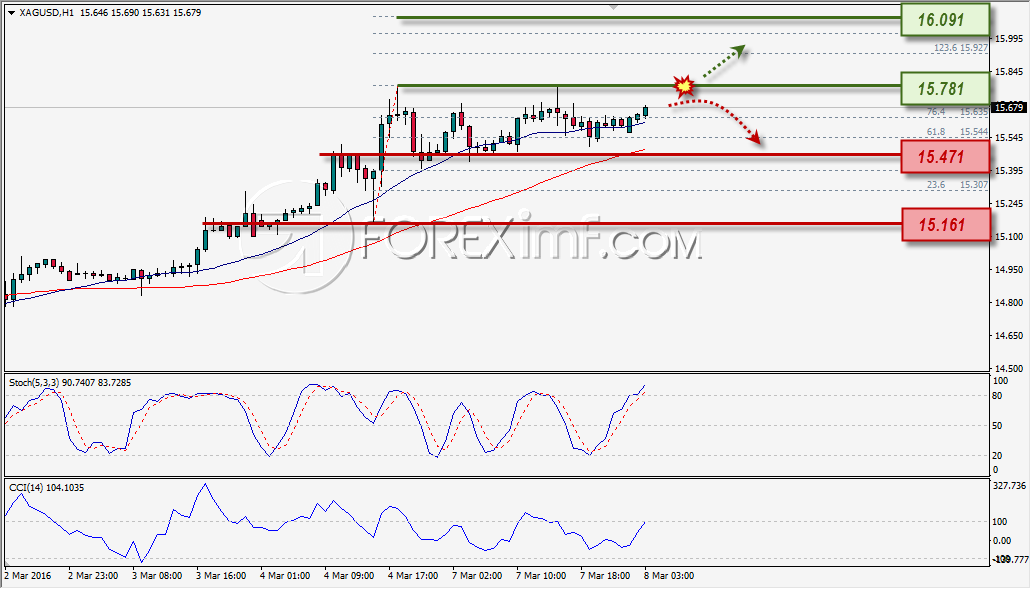Viewport: 1031px width, 589px height.
Task: Click the 8 Mar 03:00 time axis label
Action: pyautogui.click(x=669, y=576)
